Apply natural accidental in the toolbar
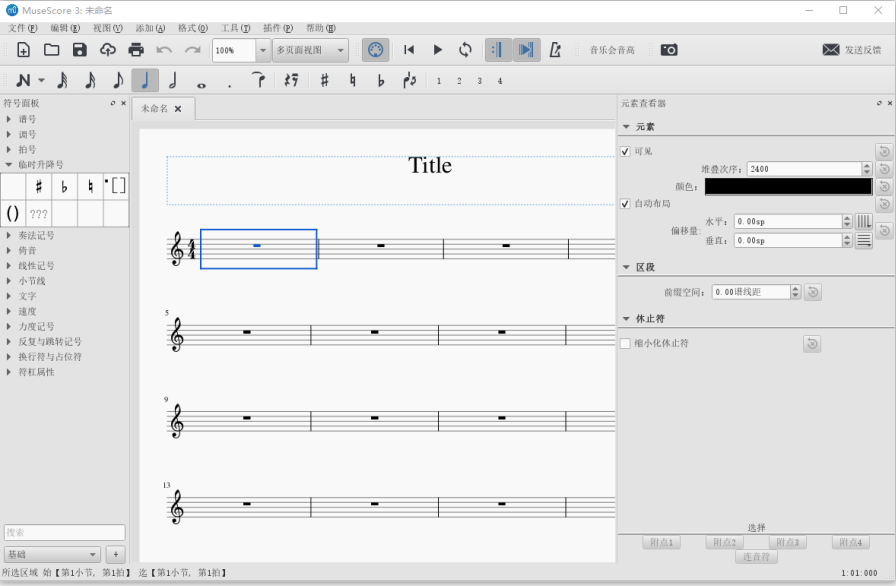This screenshot has width=896, height=586. tap(353, 81)
